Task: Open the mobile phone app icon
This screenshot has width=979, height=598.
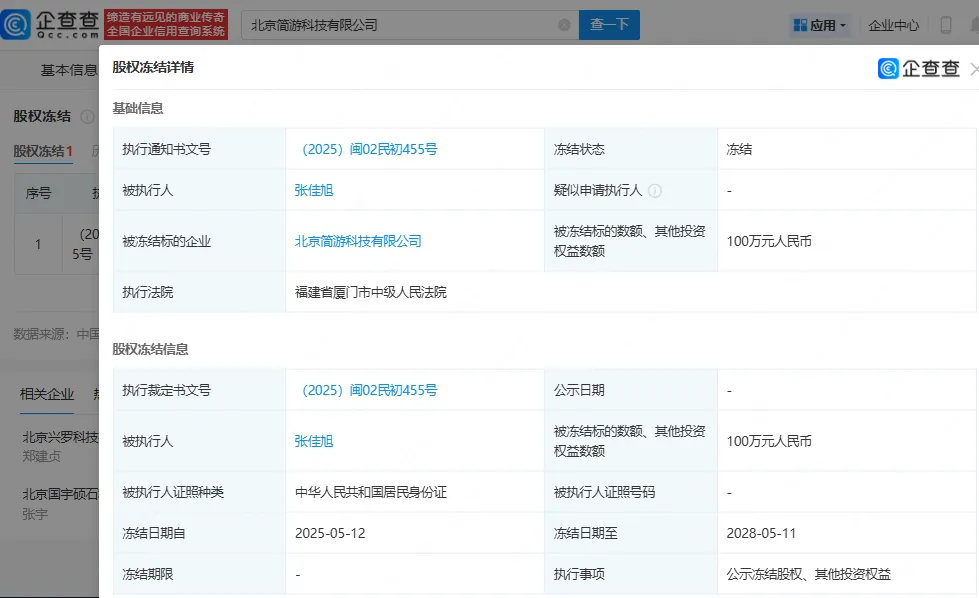Action: coord(945,25)
